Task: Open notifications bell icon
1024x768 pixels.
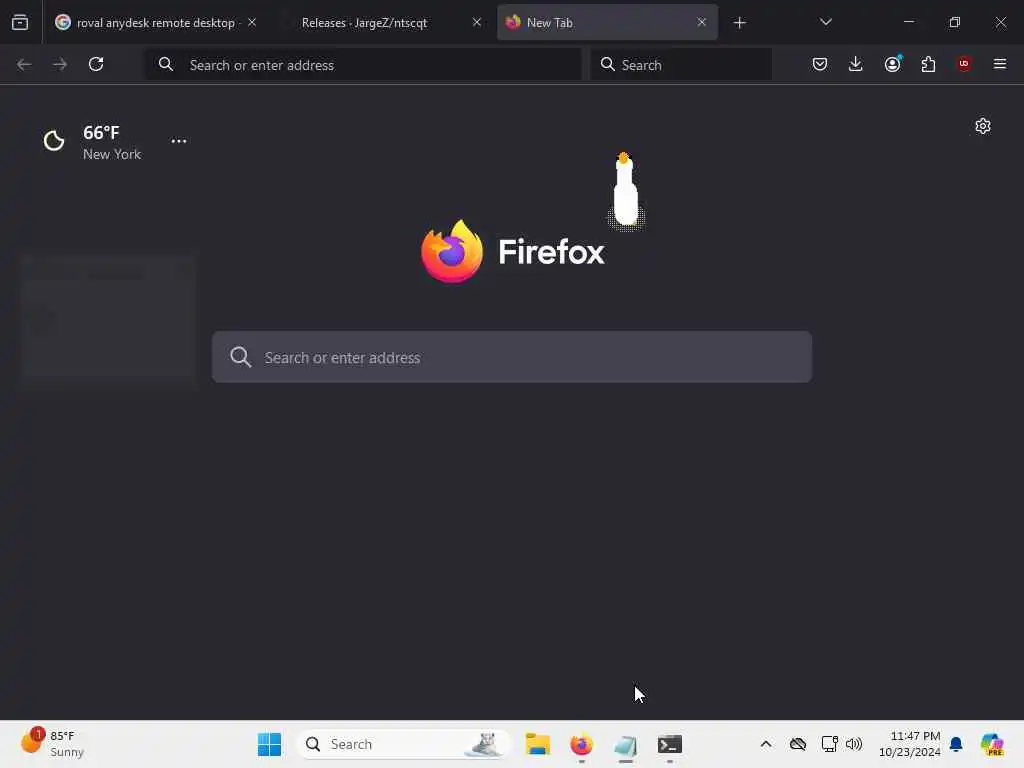Action: [956, 744]
